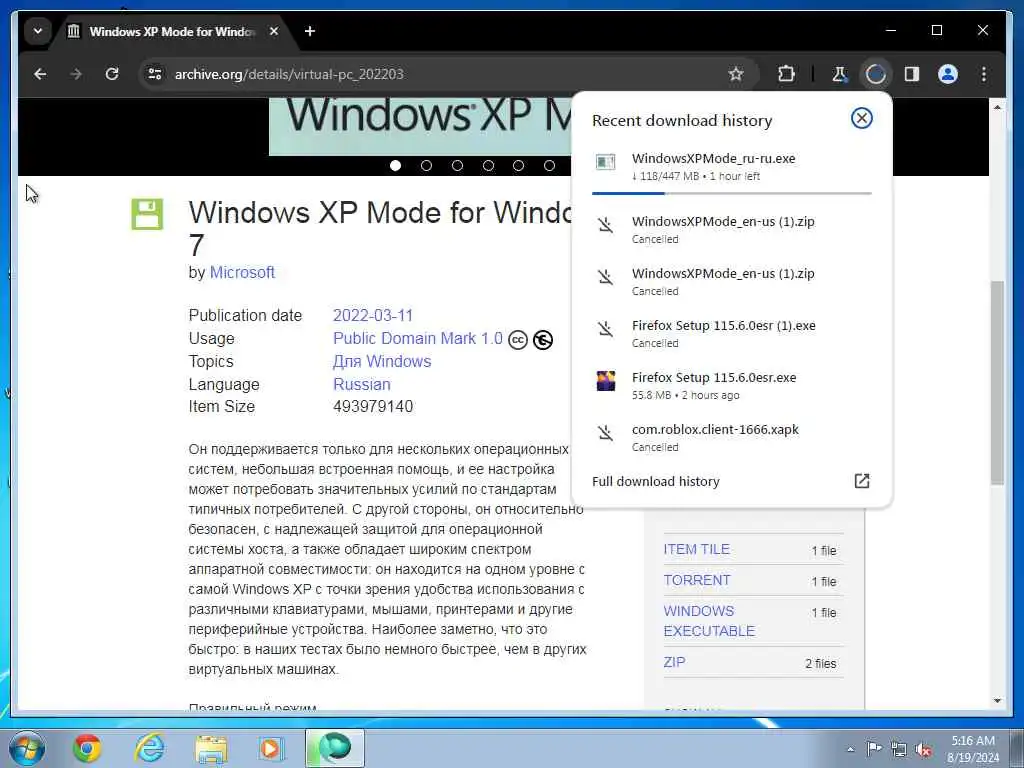Select the Windows XP Mode tab

172,31
